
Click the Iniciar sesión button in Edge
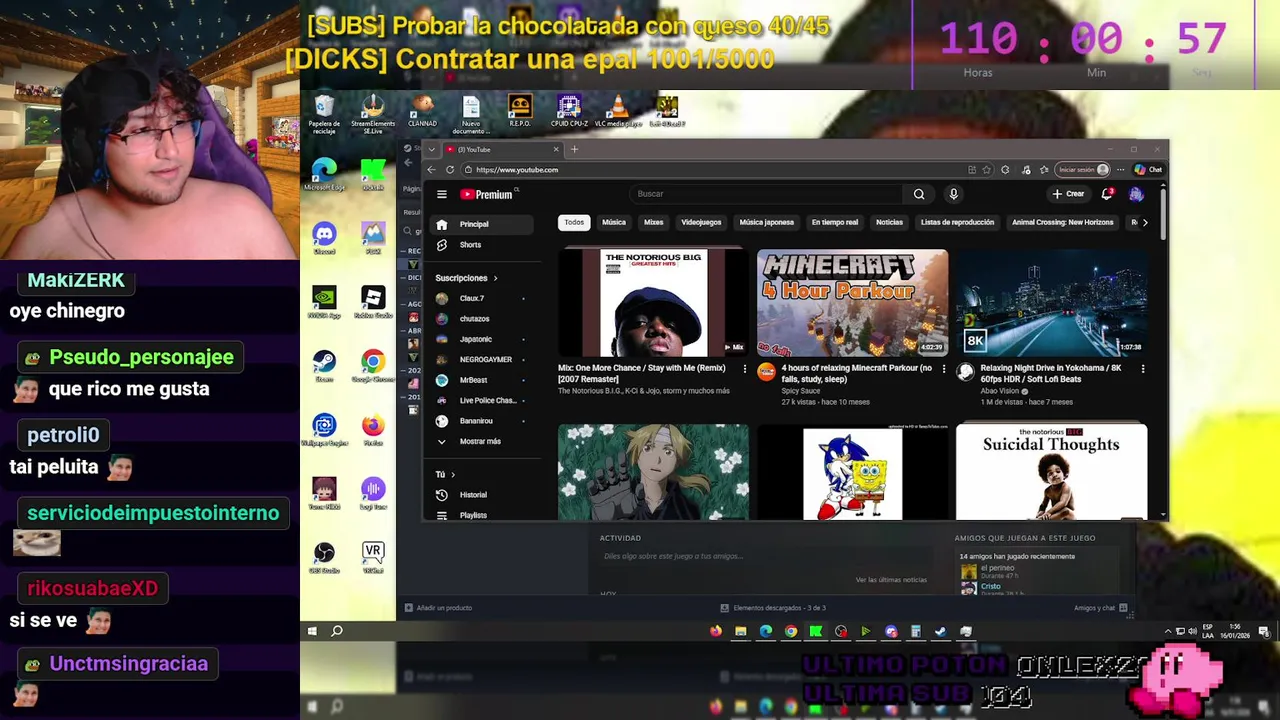pos(1084,170)
